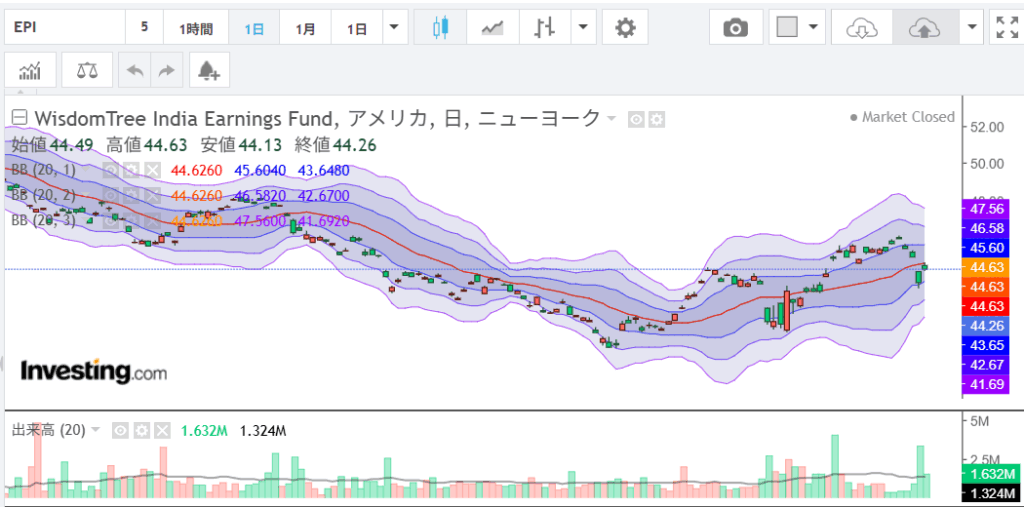Load chart from the cloud
1024x507 pixels.
point(861,27)
